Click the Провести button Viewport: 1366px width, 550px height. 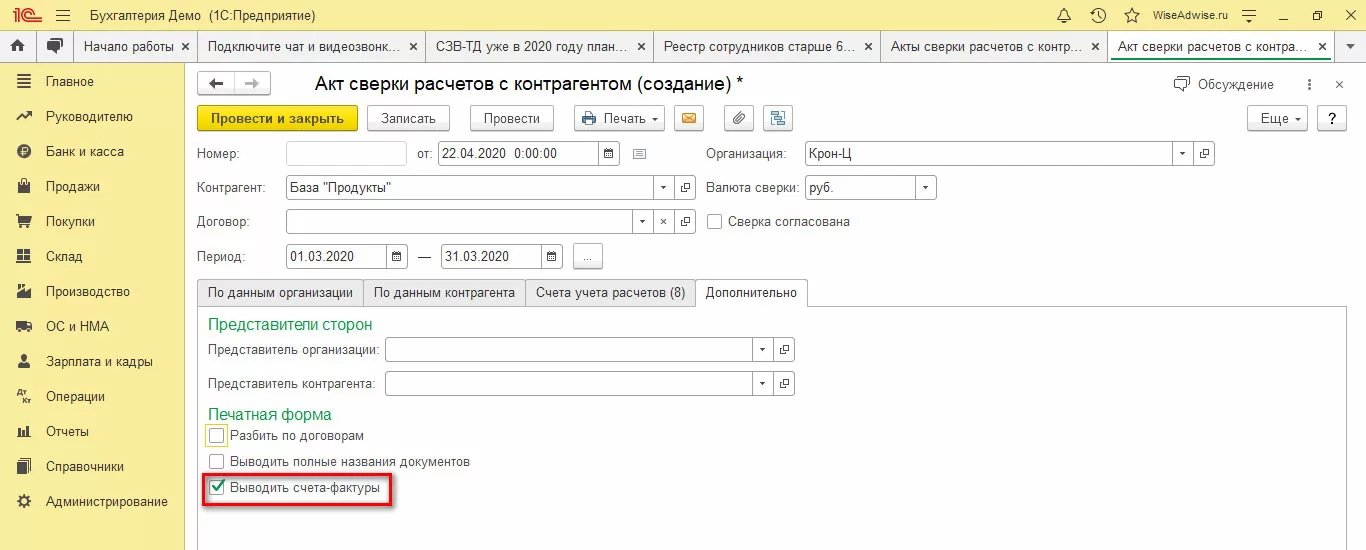tap(512, 118)
